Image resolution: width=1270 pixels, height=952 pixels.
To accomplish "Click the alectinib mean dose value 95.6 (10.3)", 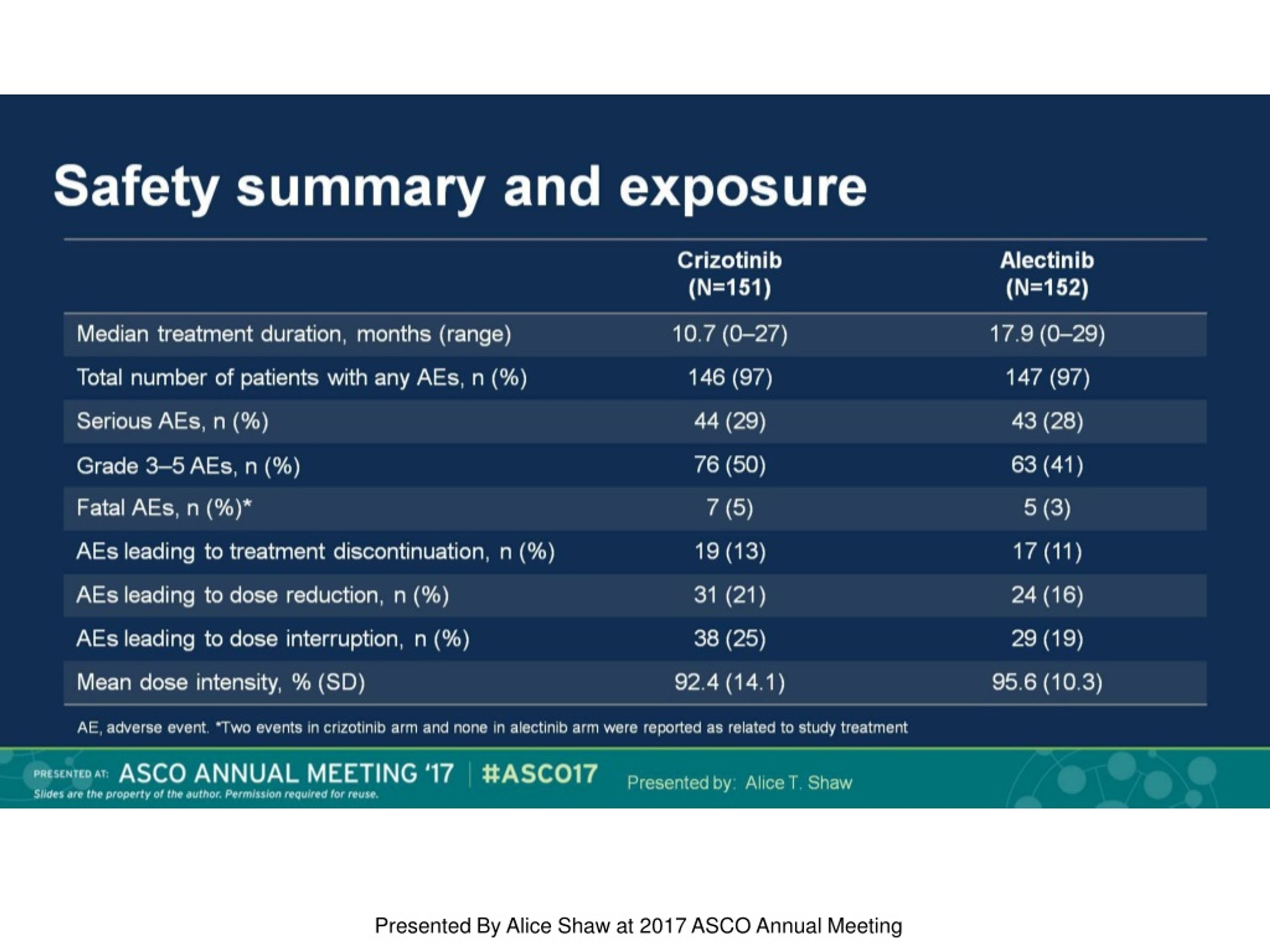I will click(1047, 682).
